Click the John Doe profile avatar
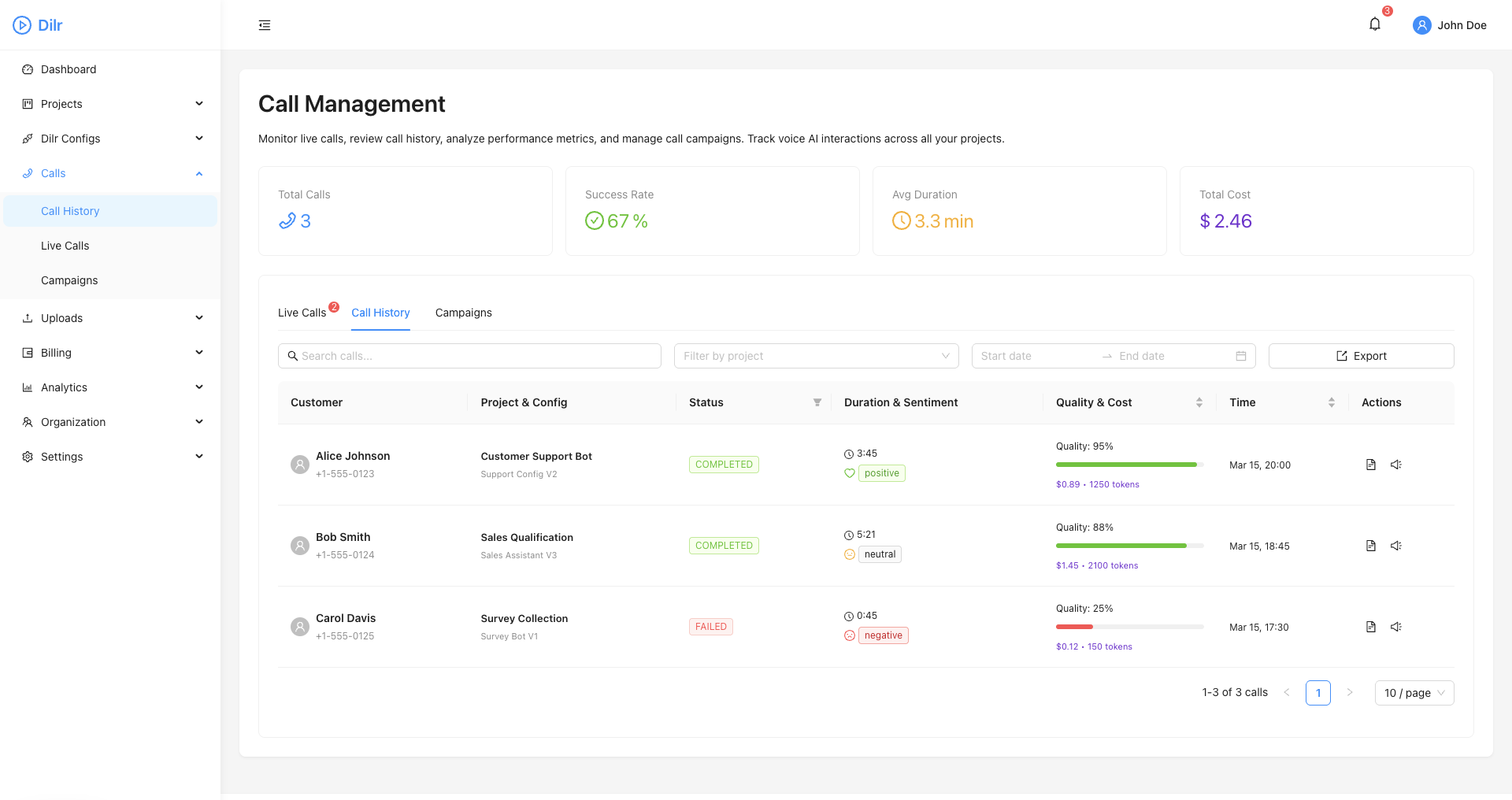Image resolution: width=1512 pixels, height=800 pixels. [x=1421, y=24]
